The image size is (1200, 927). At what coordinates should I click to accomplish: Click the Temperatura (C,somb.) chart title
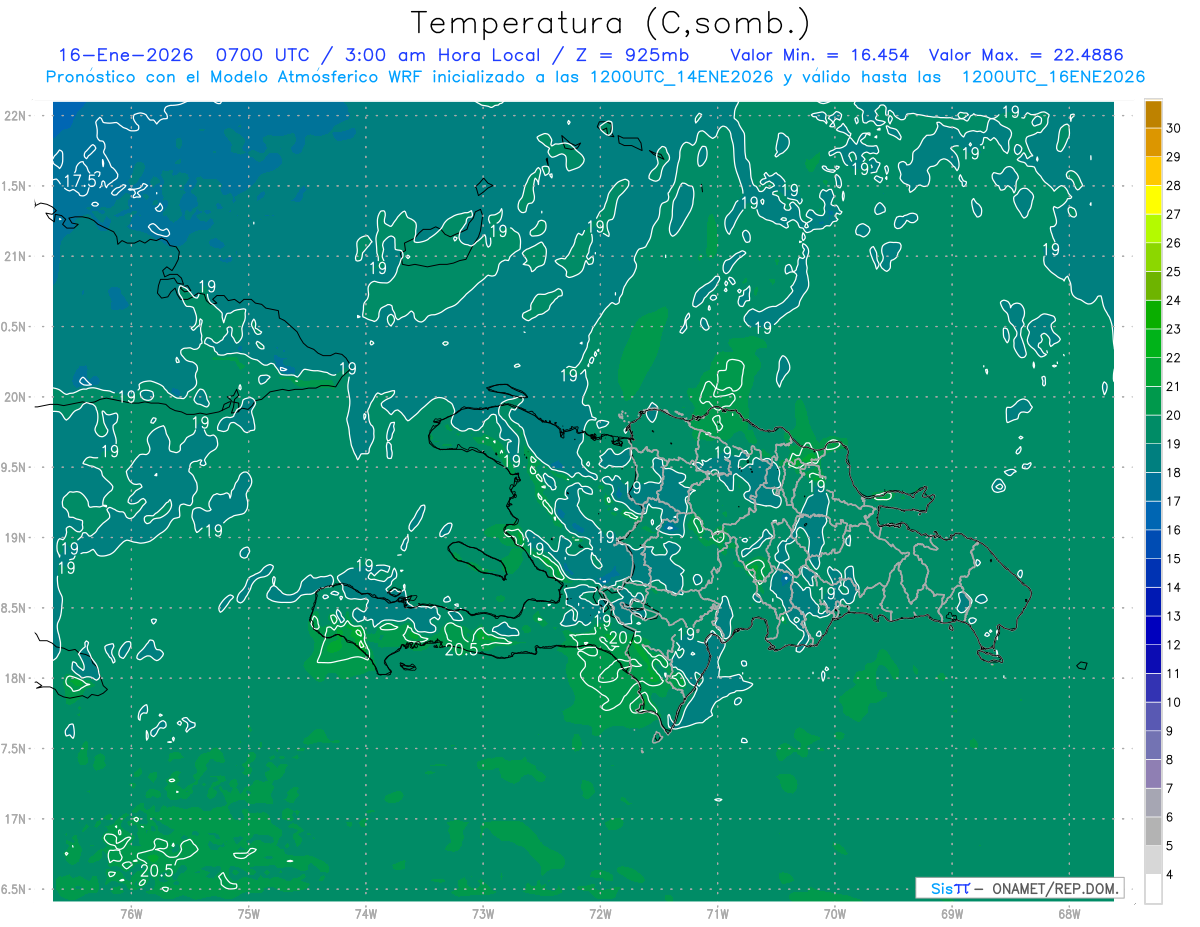611,22
